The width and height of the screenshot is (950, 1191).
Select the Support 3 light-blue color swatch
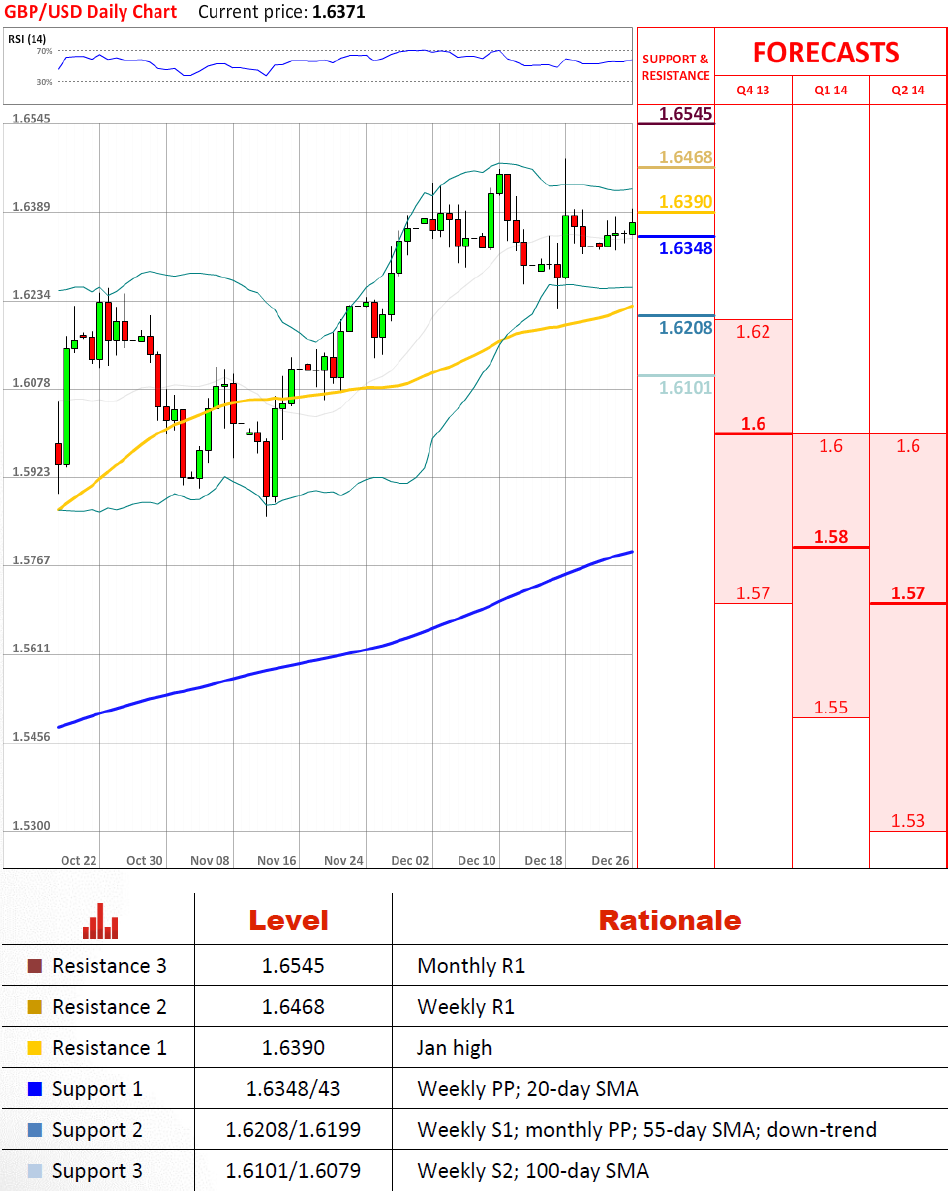34,1171
